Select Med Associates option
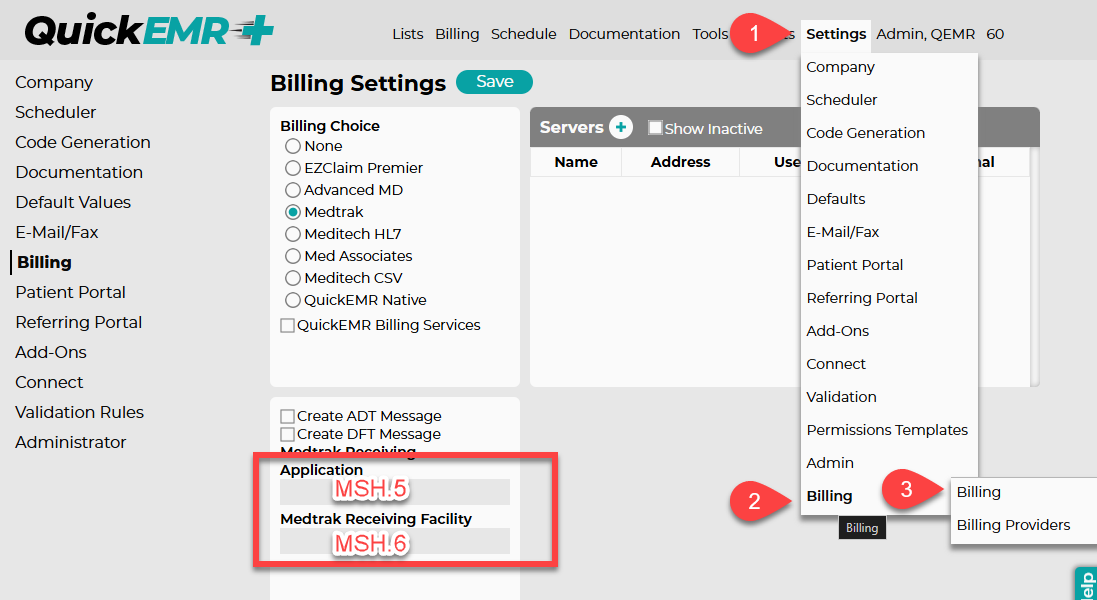Viewport: 1097px width, 600px height. (292, 256)
